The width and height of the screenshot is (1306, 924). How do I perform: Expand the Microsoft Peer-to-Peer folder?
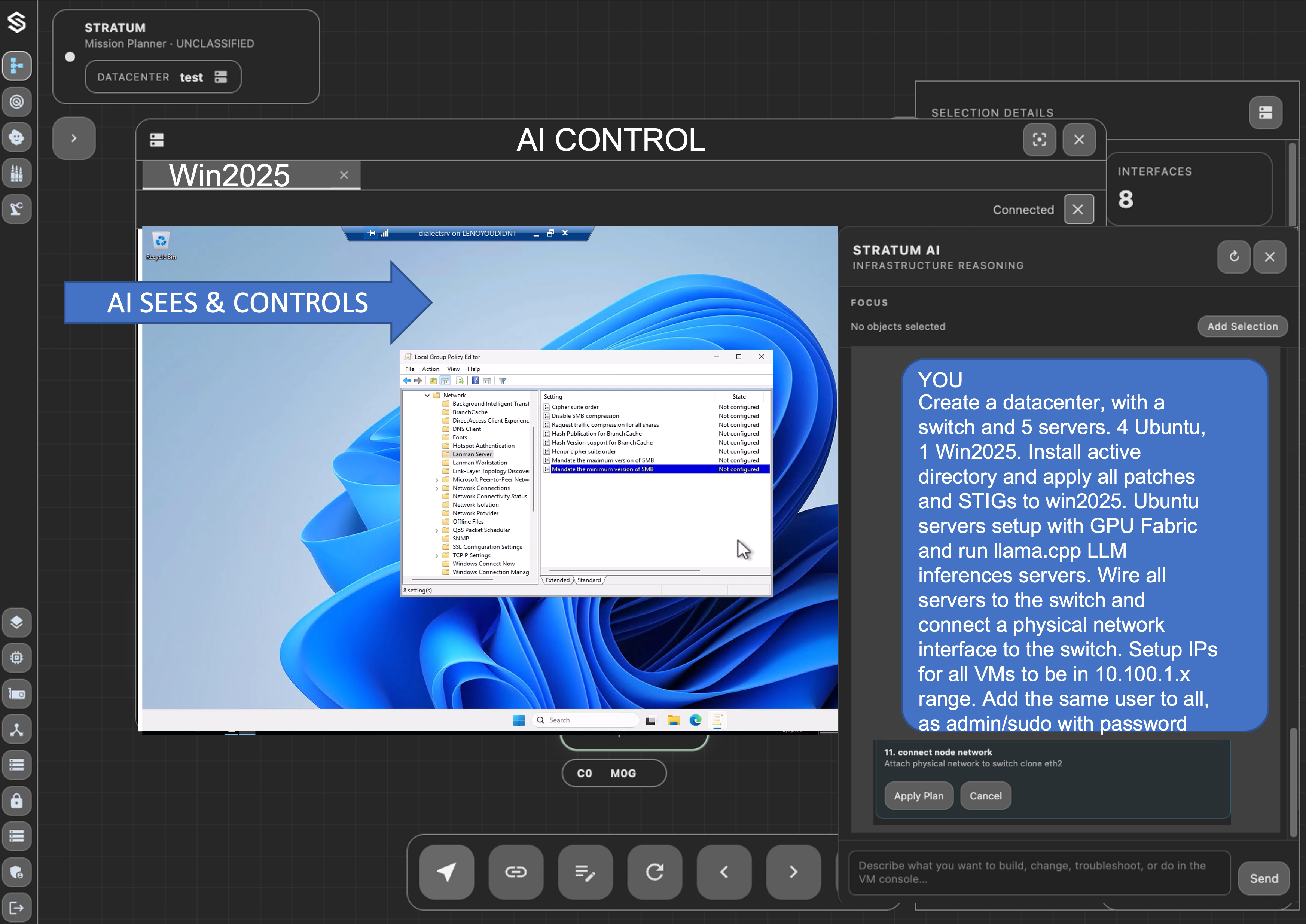tap(437, 480)
